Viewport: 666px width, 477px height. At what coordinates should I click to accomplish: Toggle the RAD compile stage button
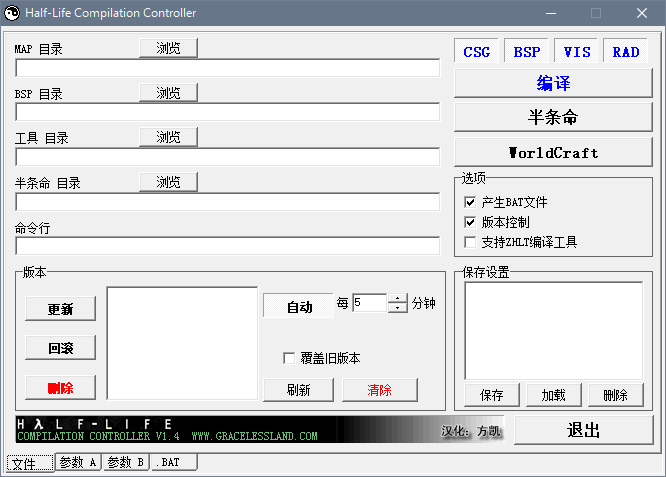[x=626, y=52]
